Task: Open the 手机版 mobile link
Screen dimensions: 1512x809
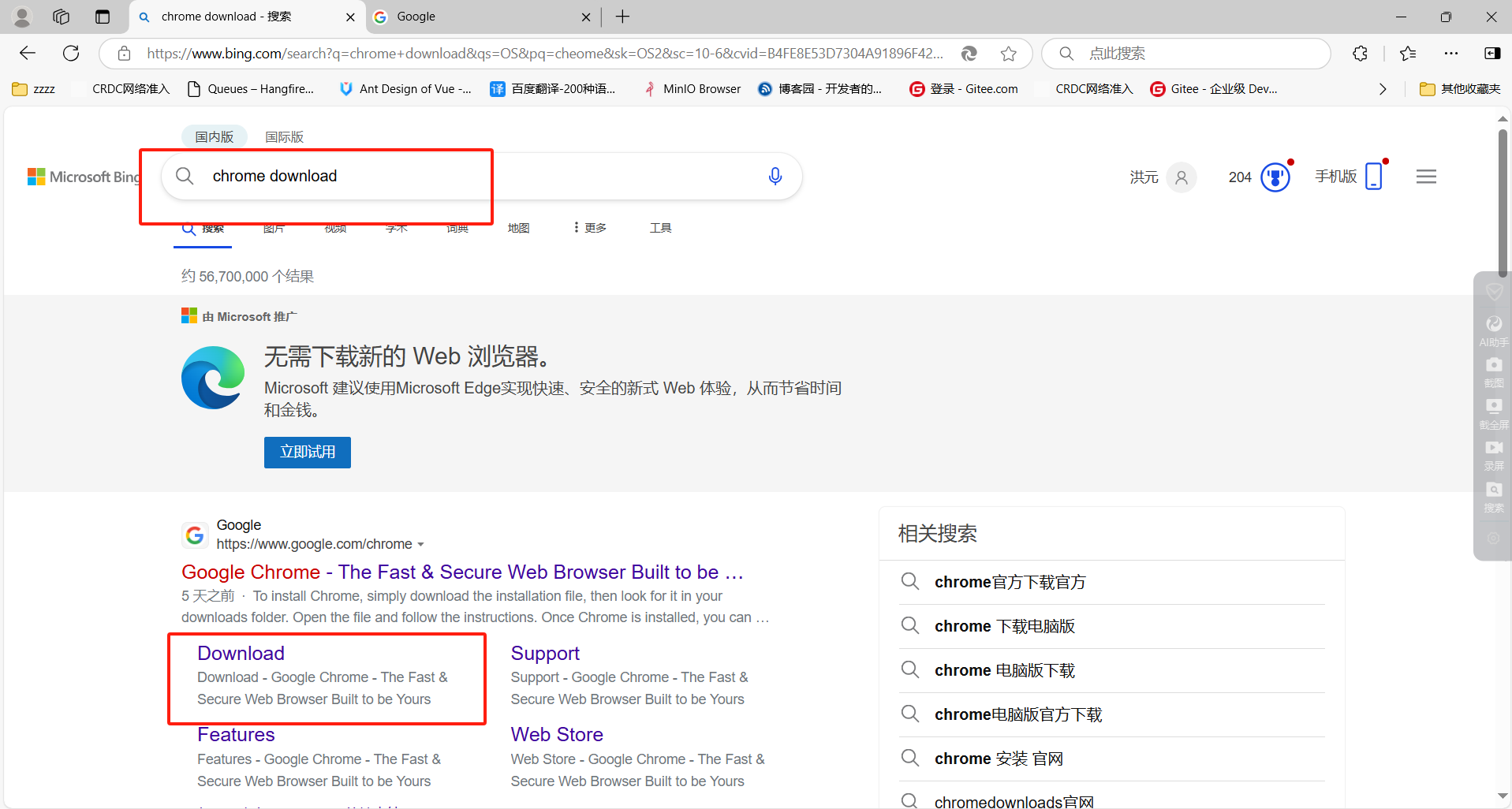Action: click(x=1350, y=176)
